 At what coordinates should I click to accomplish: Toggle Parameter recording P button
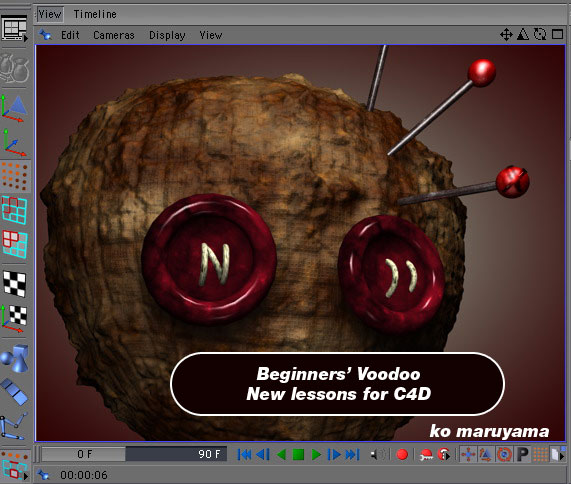pos(523,455)
